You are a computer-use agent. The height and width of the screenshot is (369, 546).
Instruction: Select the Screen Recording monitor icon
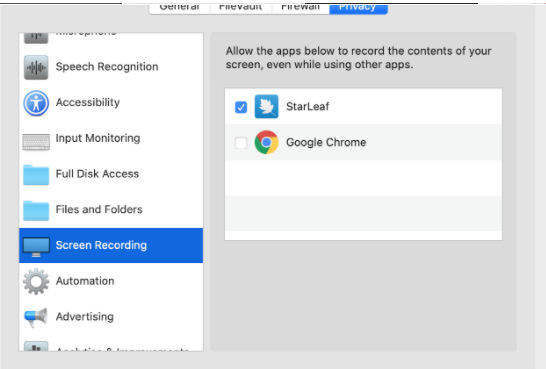coord(36,246)
